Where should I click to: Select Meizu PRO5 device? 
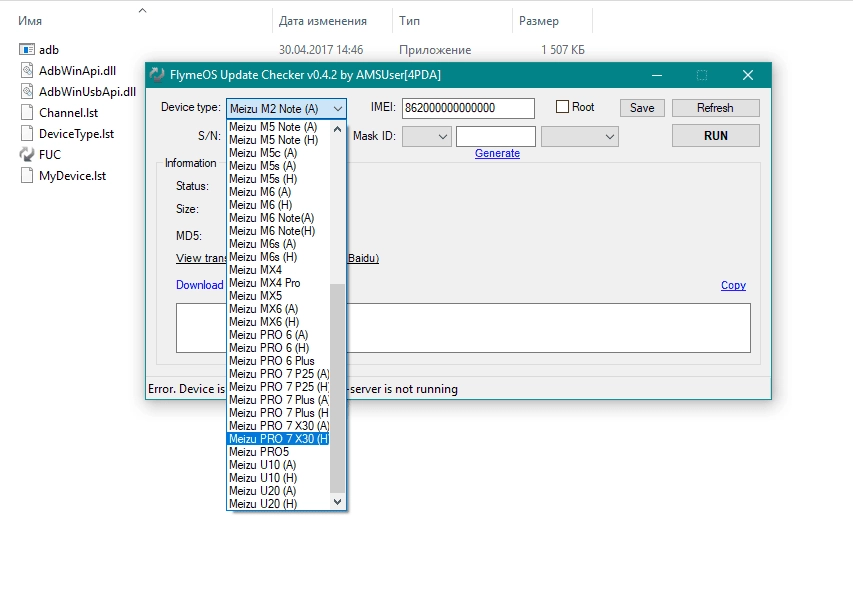pos(278,452)
